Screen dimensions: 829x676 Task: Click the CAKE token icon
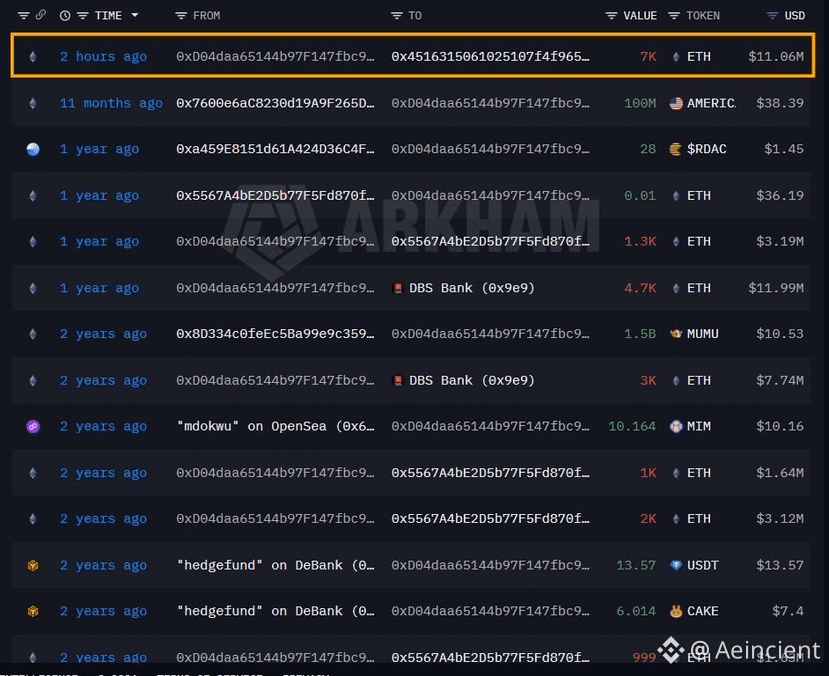coord(676,612)
